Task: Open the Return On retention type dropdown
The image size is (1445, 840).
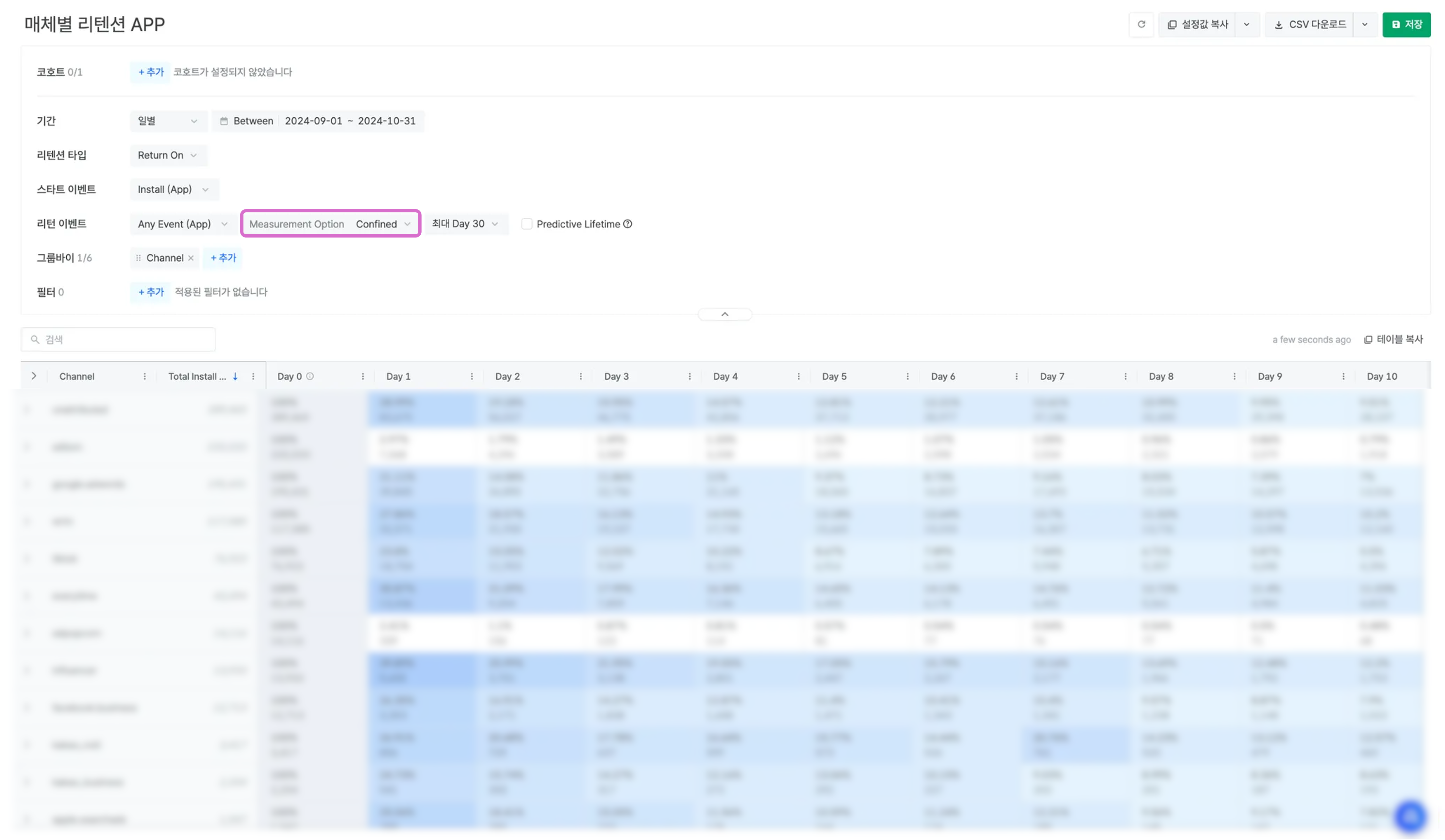Action: [167, 156]
